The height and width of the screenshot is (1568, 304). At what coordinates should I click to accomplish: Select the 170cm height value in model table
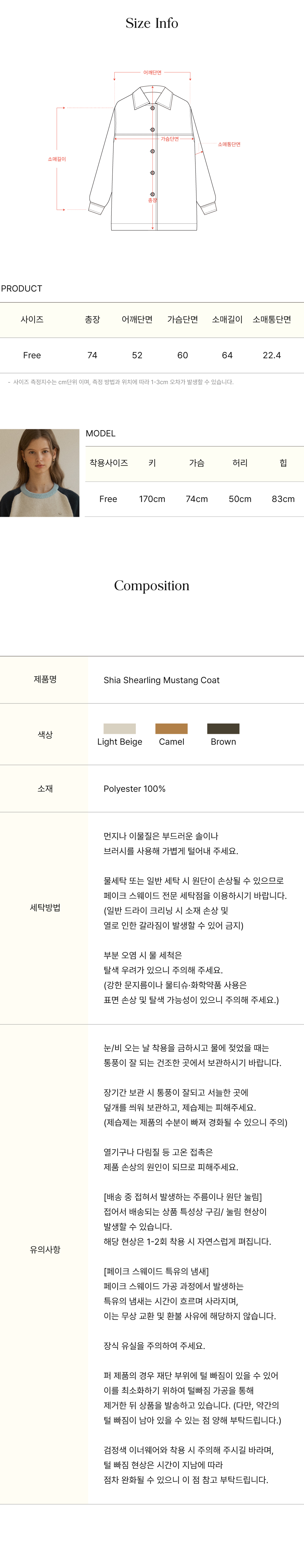152,499
